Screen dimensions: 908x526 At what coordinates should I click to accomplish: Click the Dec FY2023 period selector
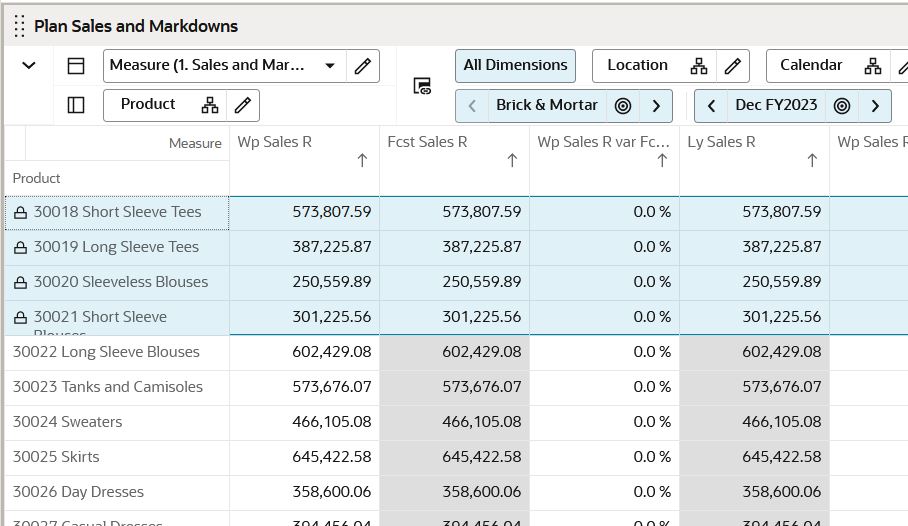pyautogui.click(x=776, y=105)
